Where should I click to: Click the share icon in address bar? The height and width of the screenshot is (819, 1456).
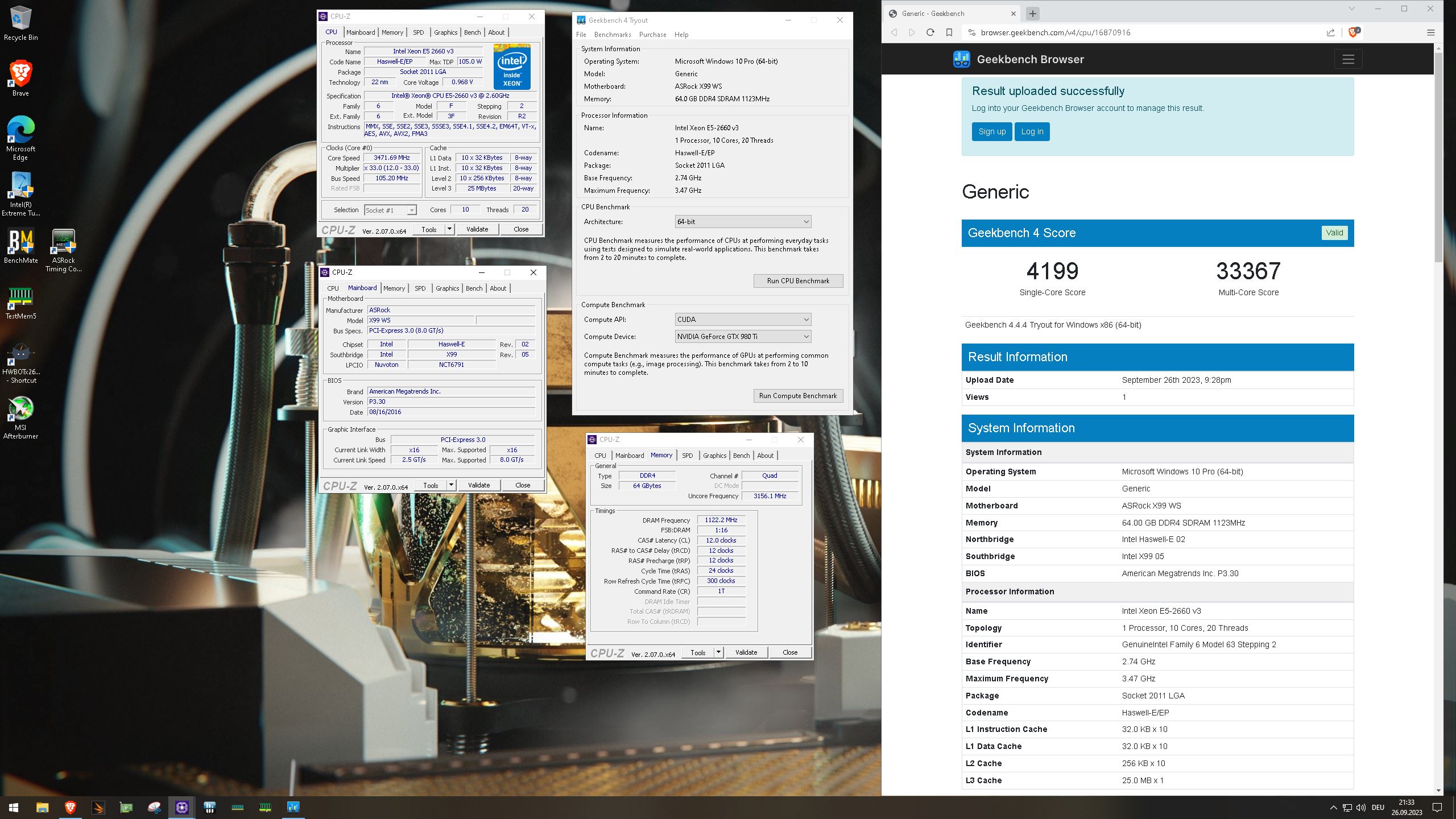(x=1331, y=32)
